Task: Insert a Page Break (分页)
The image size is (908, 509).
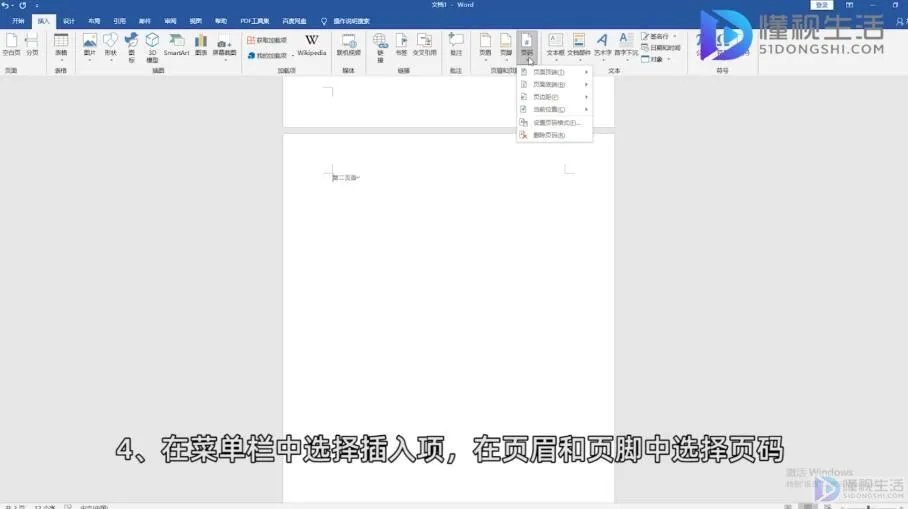Action: point(32,45)
